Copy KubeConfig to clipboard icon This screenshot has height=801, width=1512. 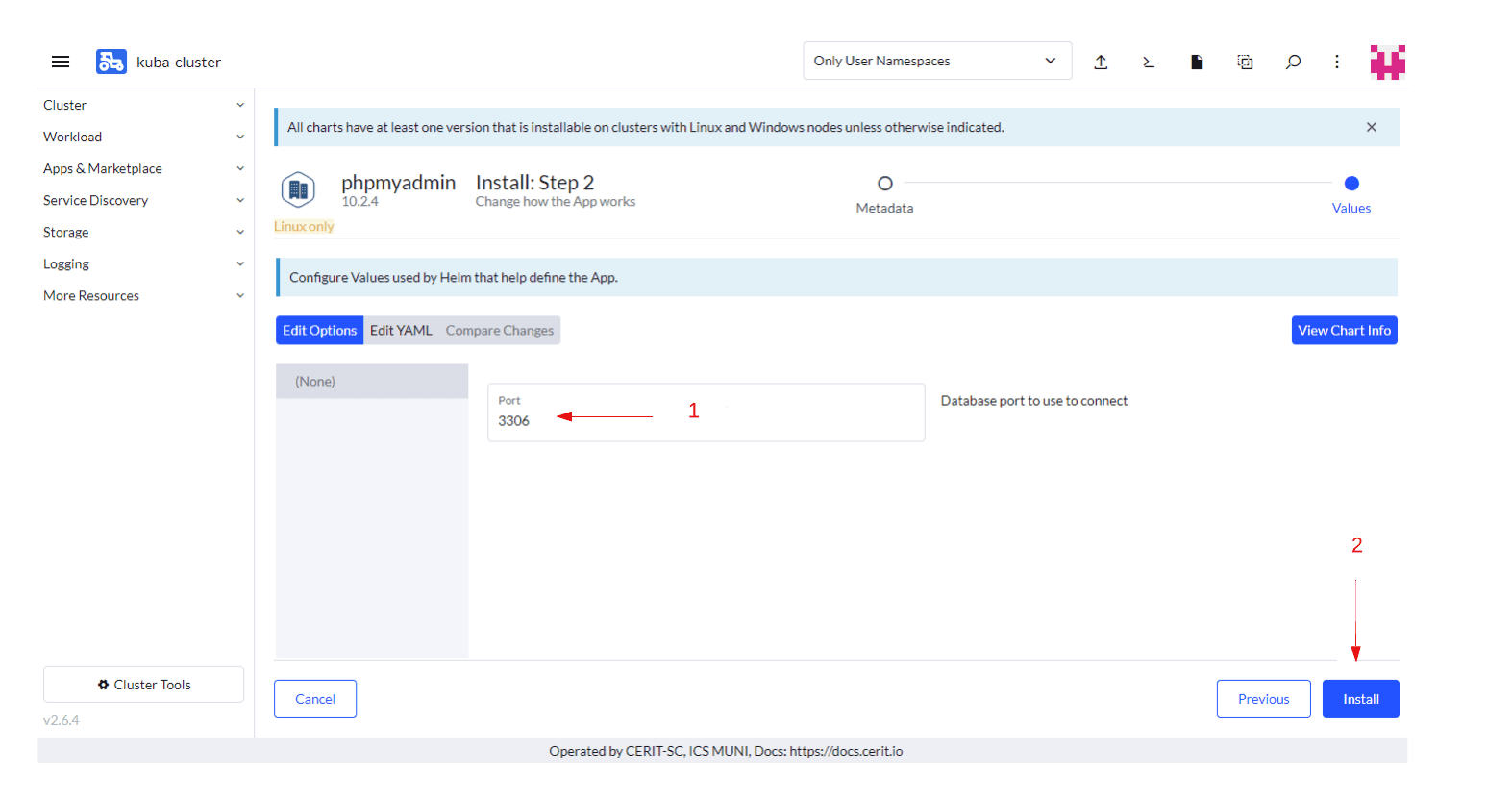1245,62
